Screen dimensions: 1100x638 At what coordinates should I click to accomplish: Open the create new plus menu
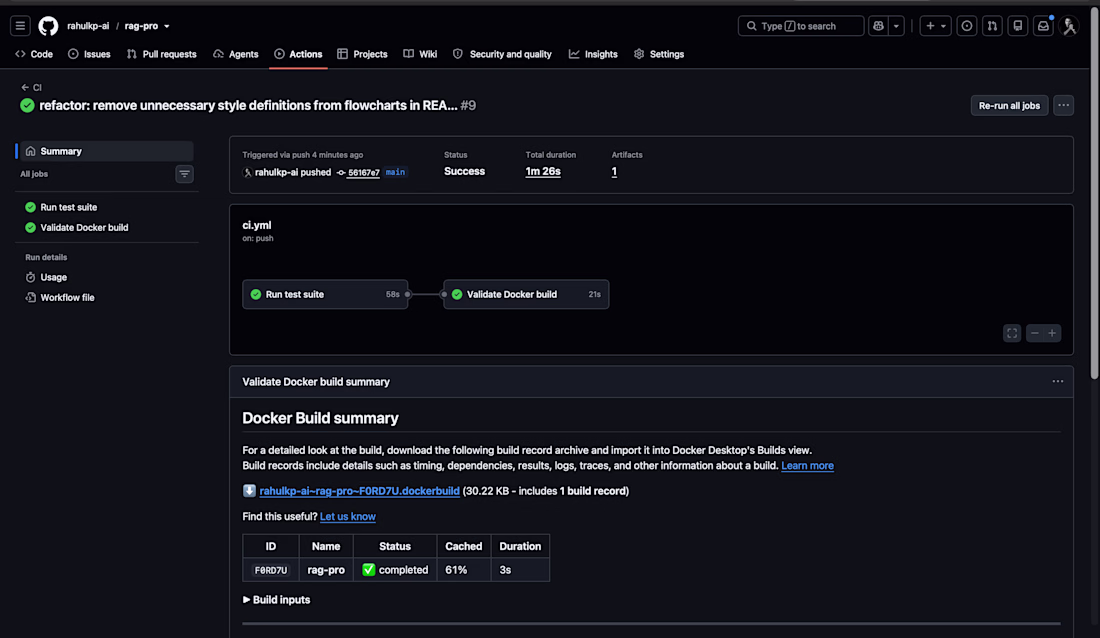click(935, 26)
